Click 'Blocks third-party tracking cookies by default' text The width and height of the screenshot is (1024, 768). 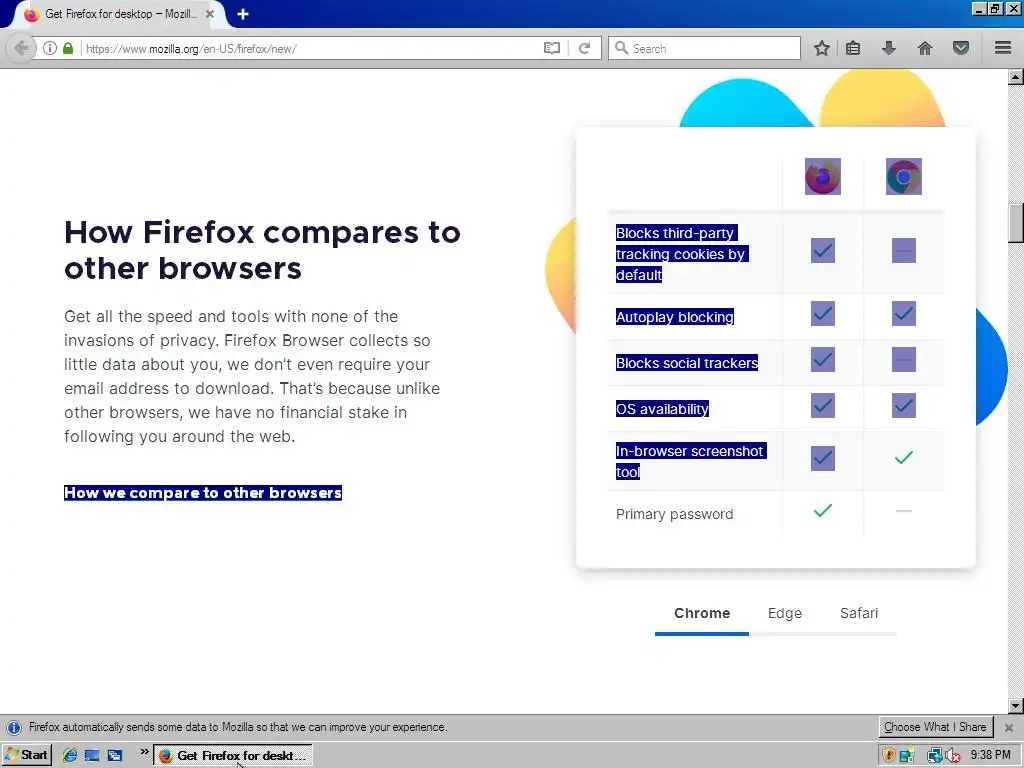pyautogui.click(x=681, y=254)
